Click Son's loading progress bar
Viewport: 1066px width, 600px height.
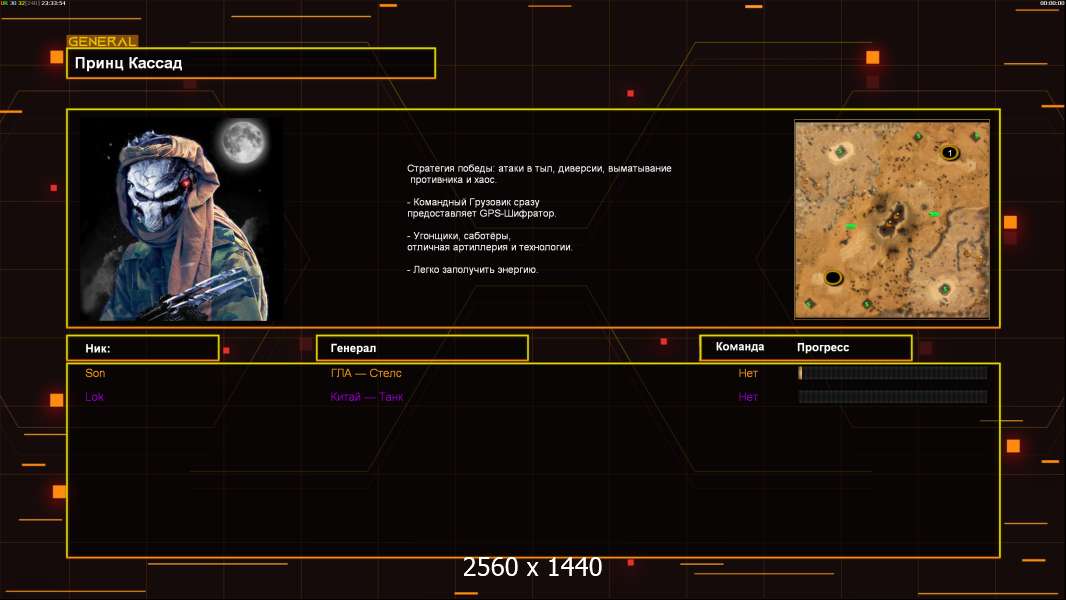[x=892, y=373]
